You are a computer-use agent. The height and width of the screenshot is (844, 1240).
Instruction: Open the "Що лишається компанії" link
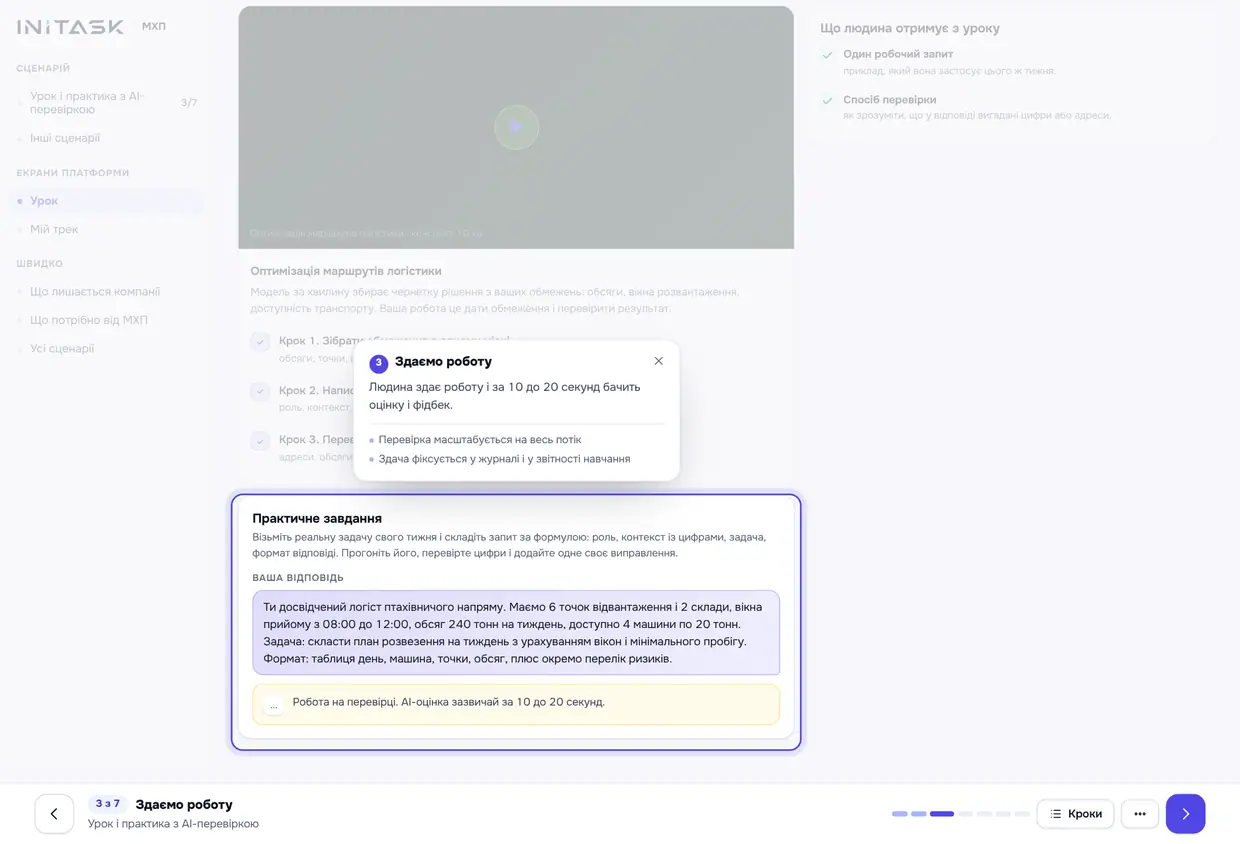(107, 292)
